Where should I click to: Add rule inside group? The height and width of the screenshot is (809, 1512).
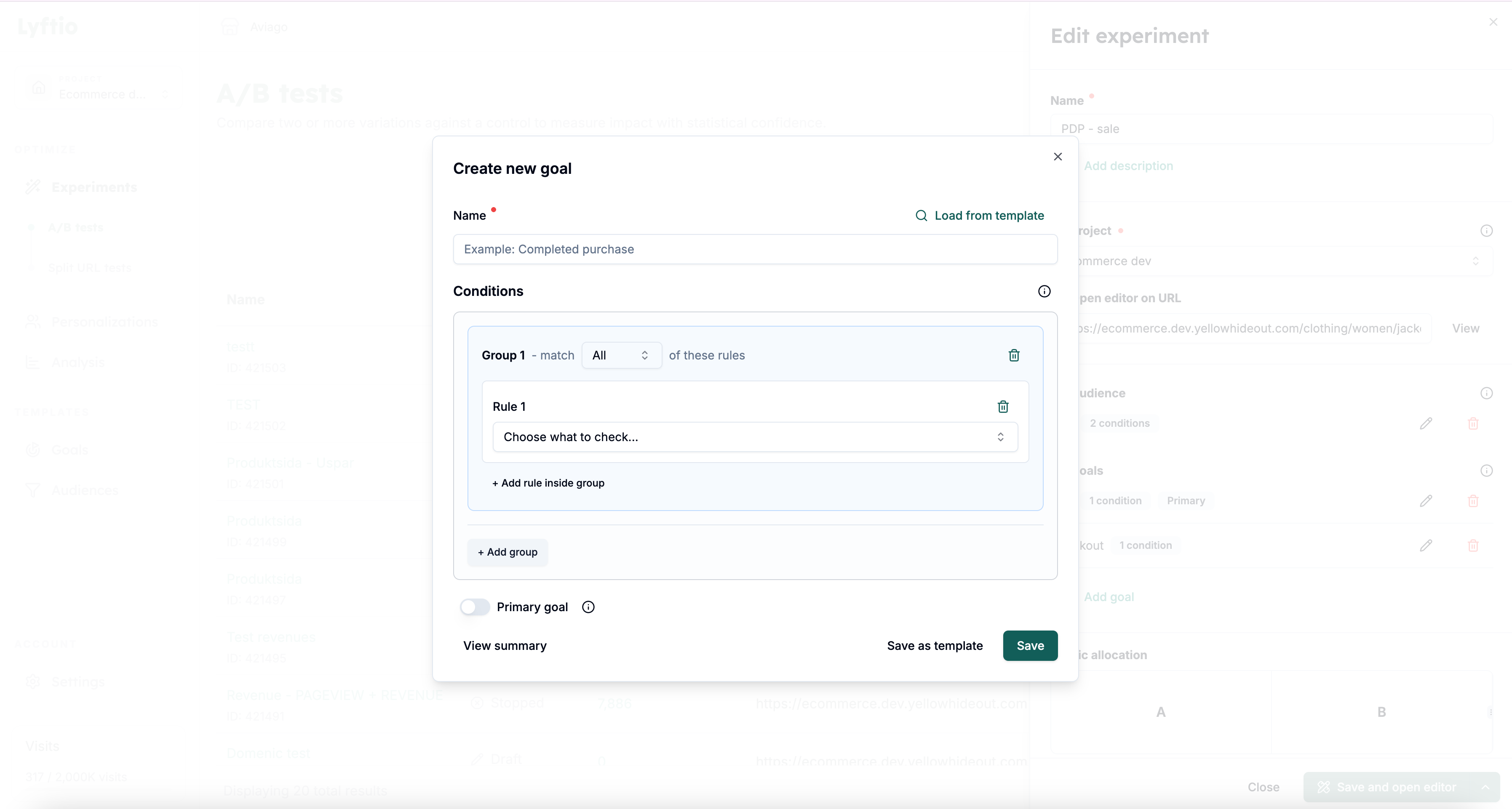click(x=548, y=483)
